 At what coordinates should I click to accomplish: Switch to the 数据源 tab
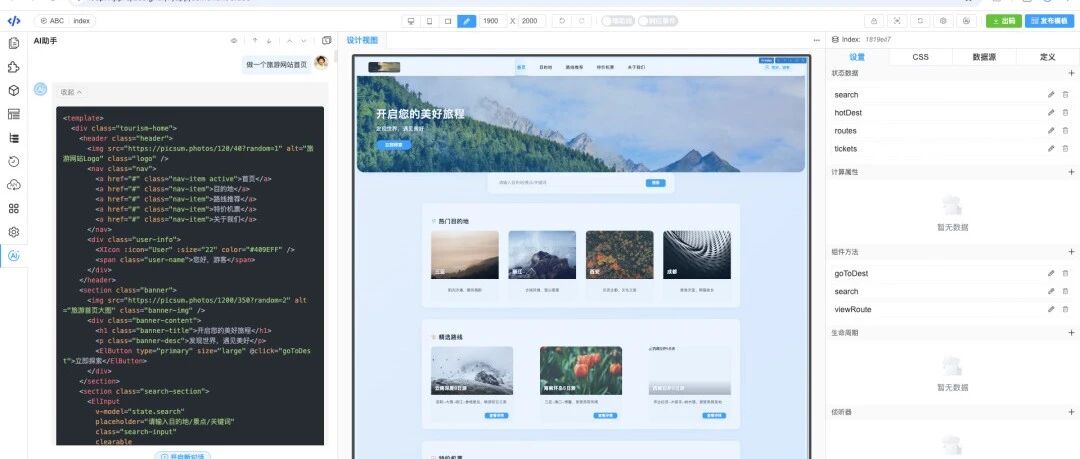(984, 57)
